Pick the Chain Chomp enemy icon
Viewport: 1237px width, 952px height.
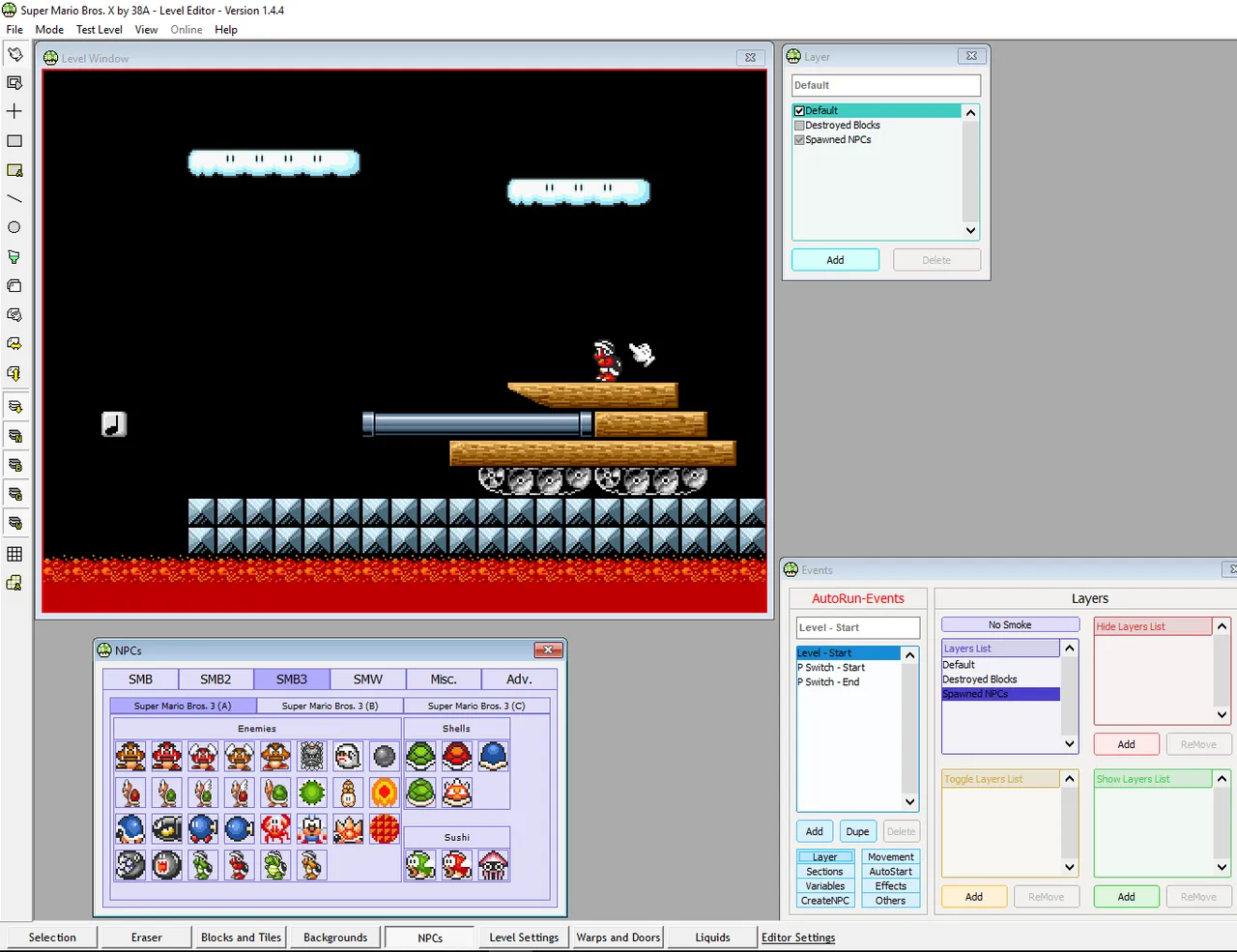point(130,864)
